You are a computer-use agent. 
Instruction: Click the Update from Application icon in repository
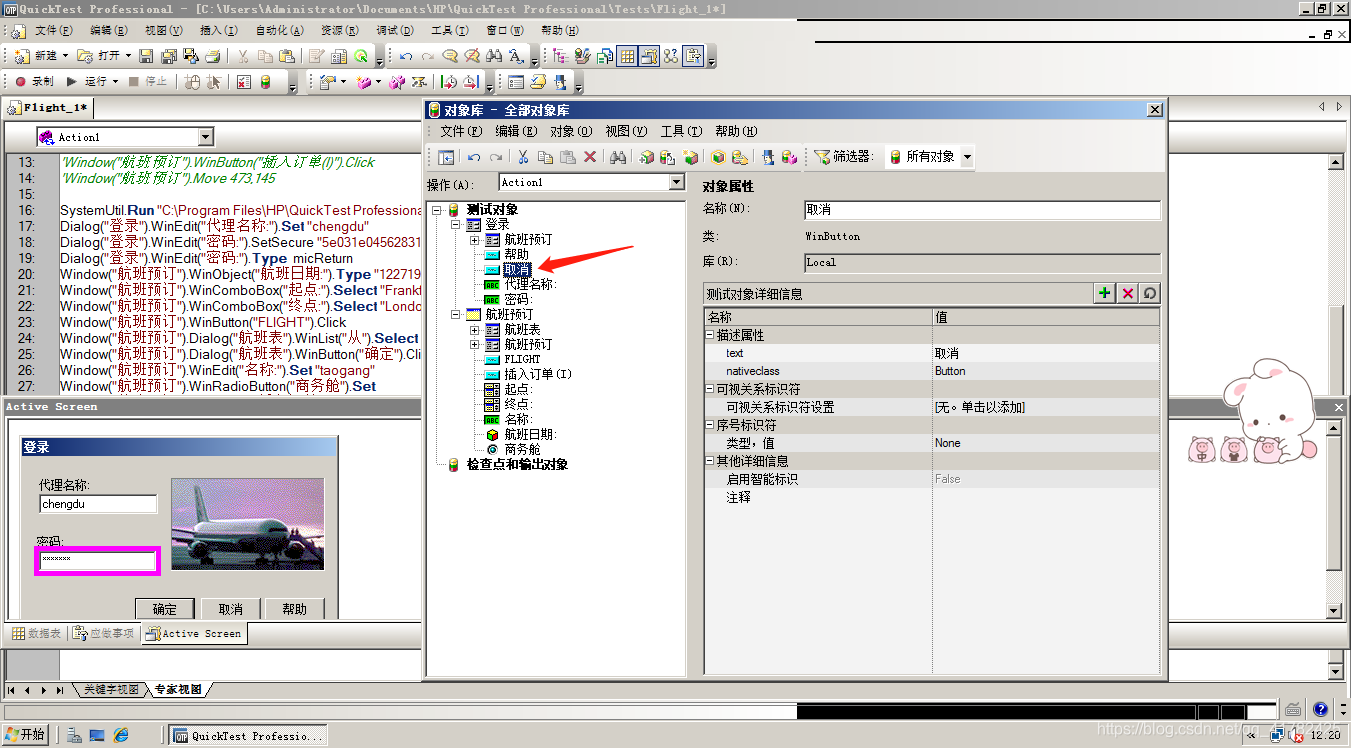coord(667,157)
